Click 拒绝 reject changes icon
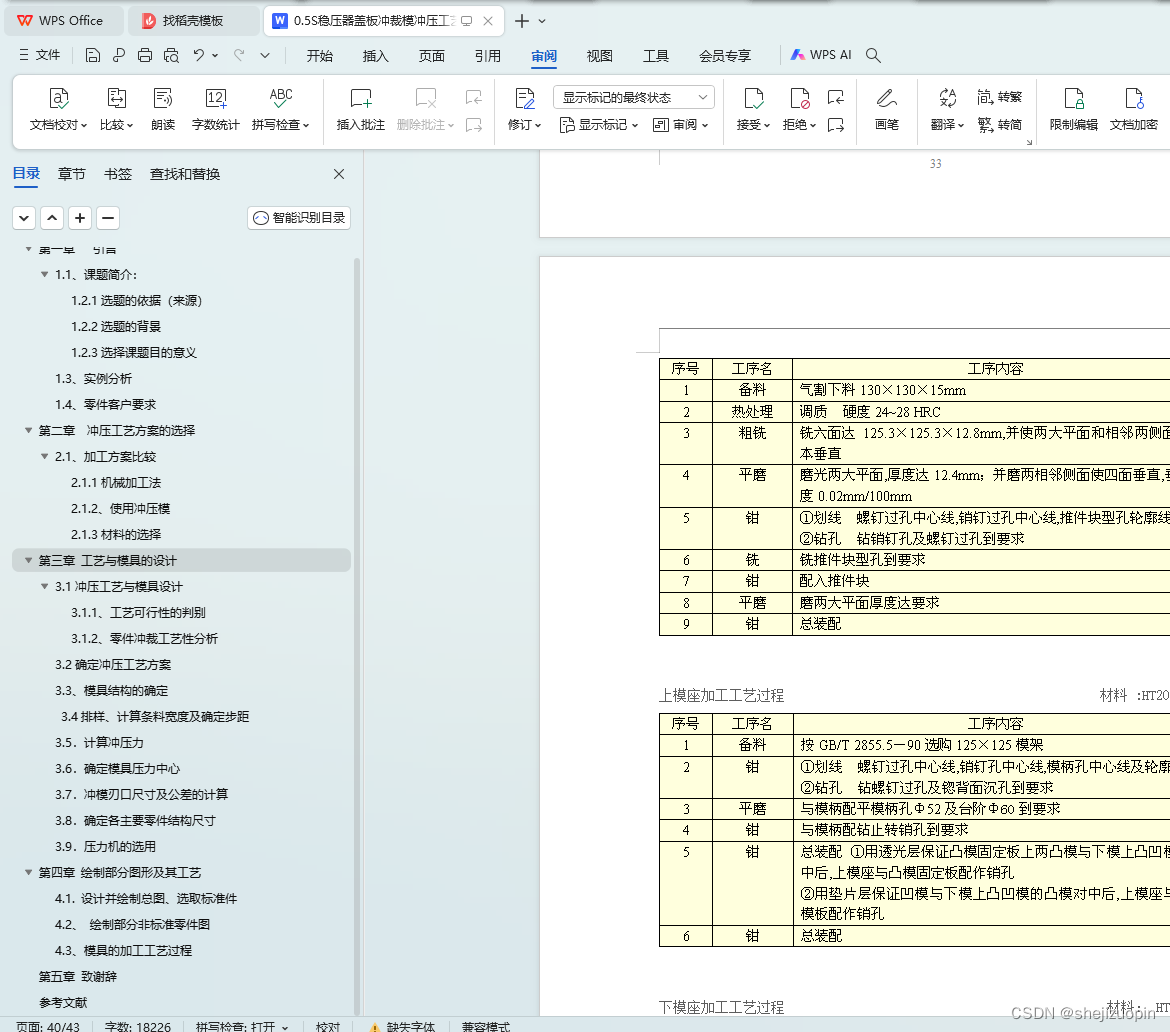 click(799, 98)
